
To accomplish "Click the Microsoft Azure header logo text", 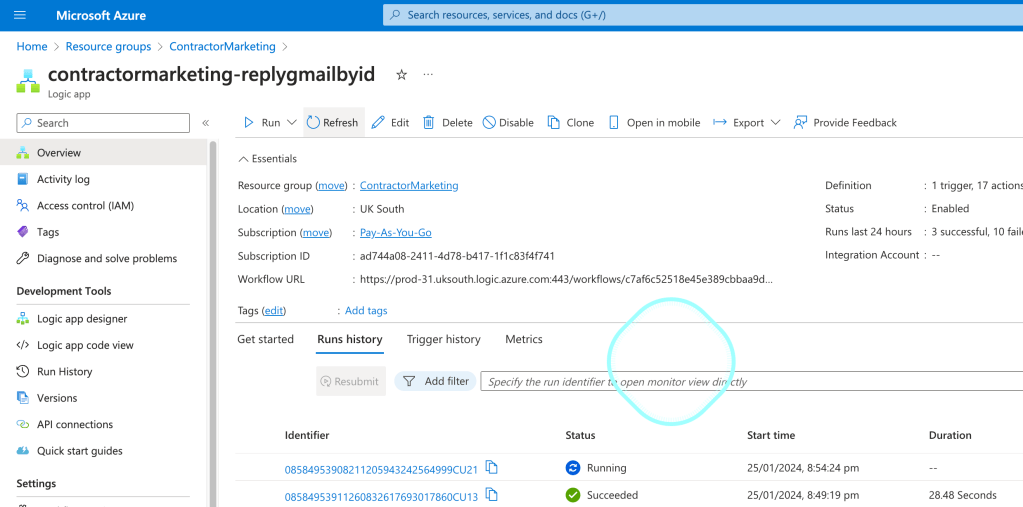I will coord(101,15).
